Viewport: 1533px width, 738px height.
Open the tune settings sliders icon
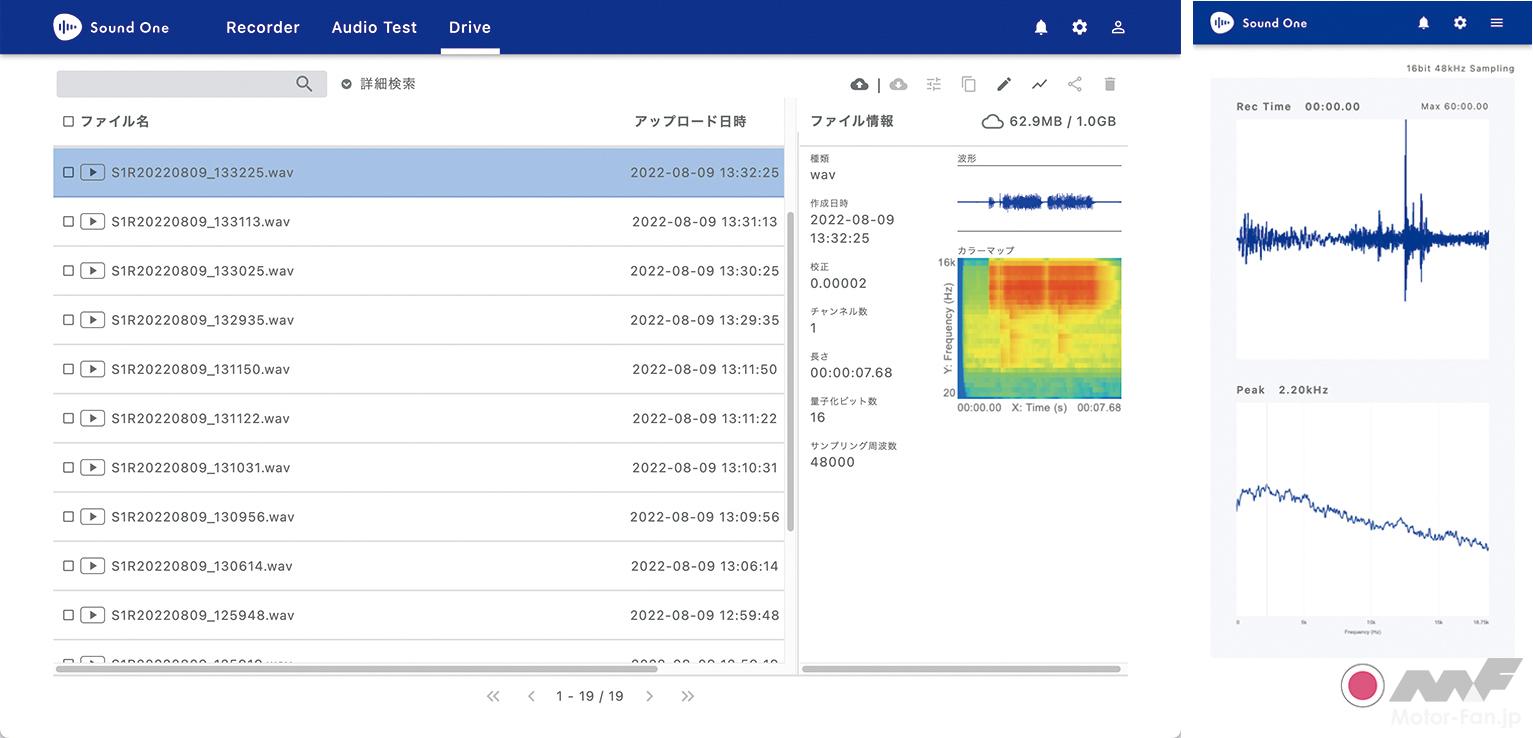click(934, 85)
